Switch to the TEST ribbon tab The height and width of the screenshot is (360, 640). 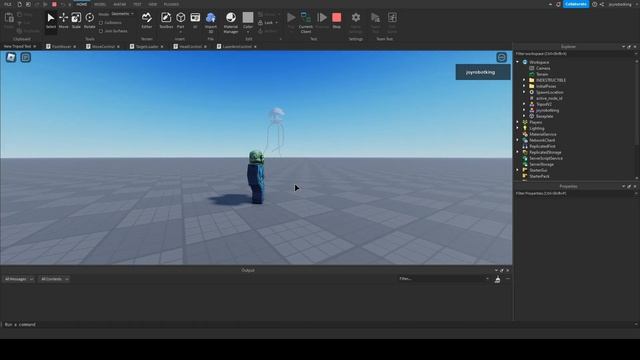[137, 4]
